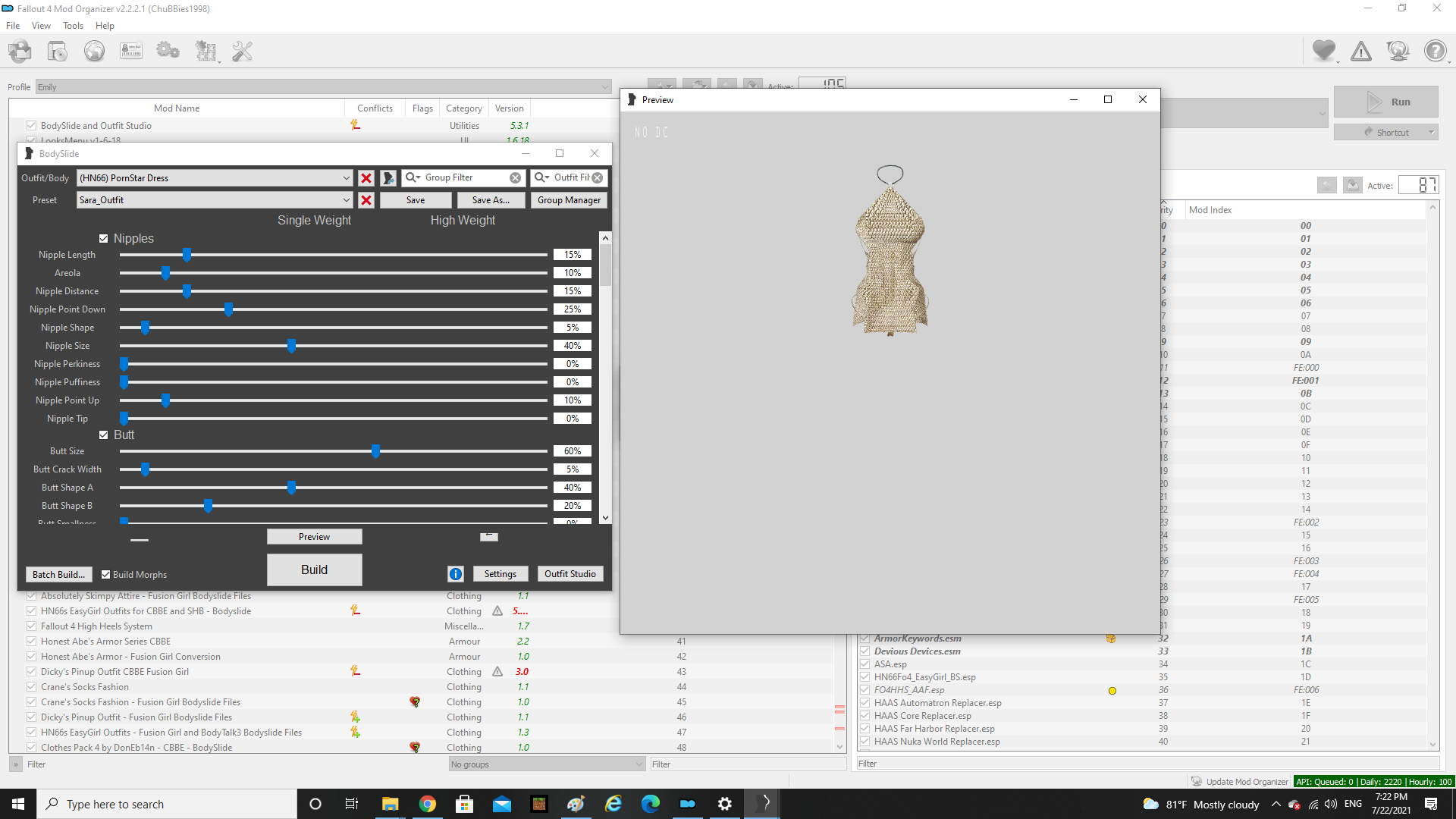
Task: Uncheck BodySlide and Outfit Studio mod
Action: coord(31,126)
